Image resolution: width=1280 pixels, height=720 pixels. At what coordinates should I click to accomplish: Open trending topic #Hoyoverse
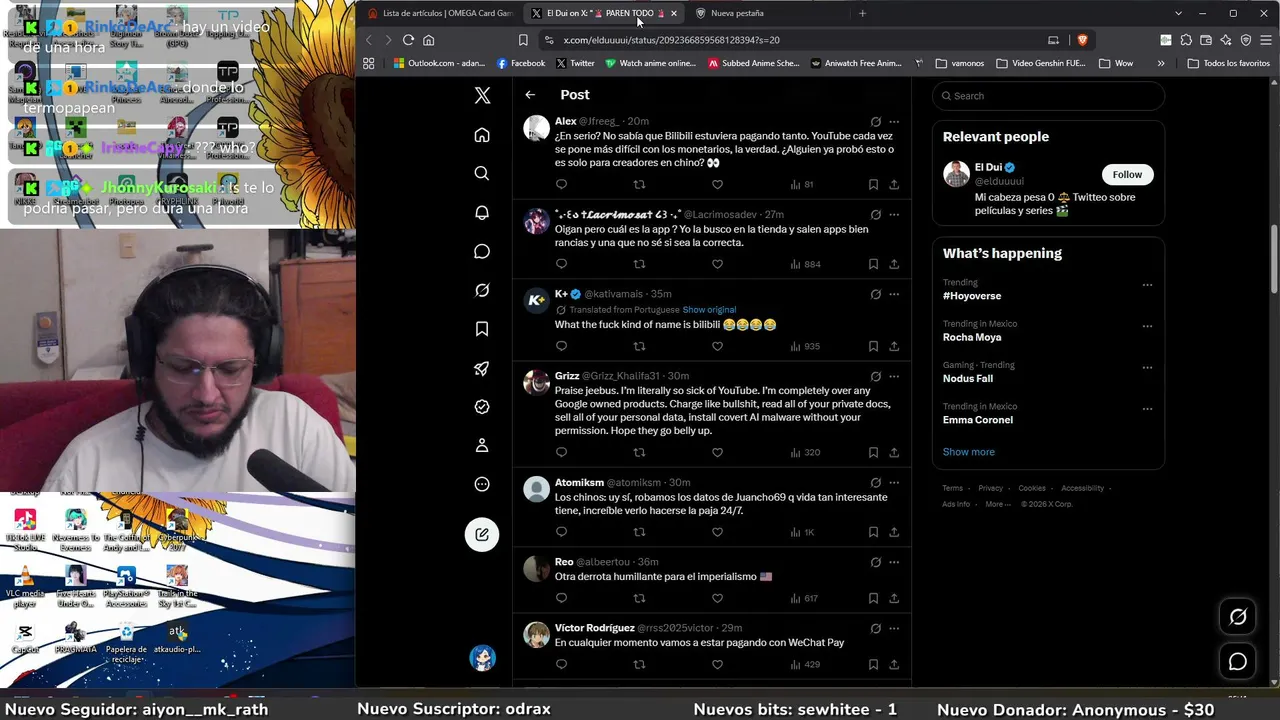click(972, 296)
